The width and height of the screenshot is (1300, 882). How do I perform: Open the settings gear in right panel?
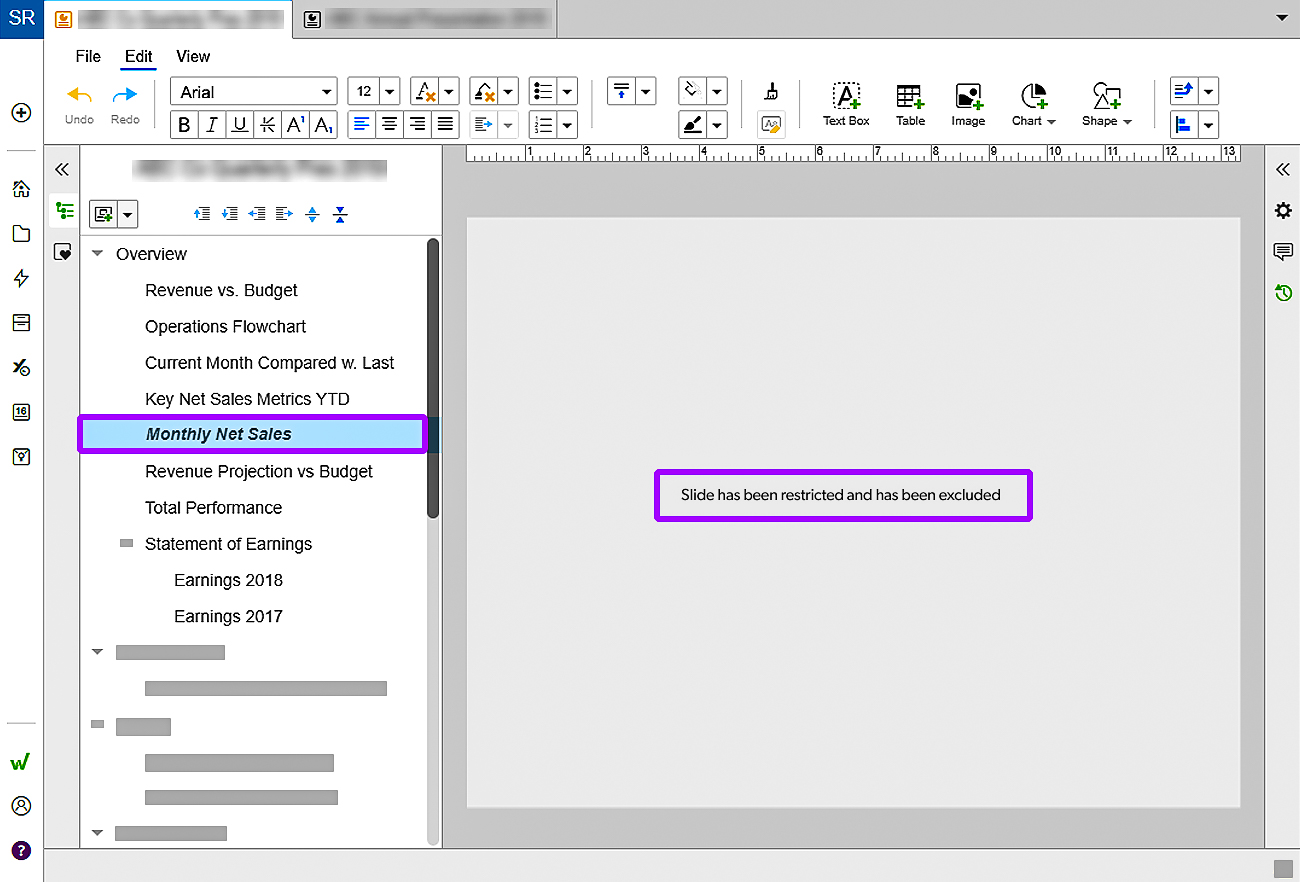point(1283,210)
